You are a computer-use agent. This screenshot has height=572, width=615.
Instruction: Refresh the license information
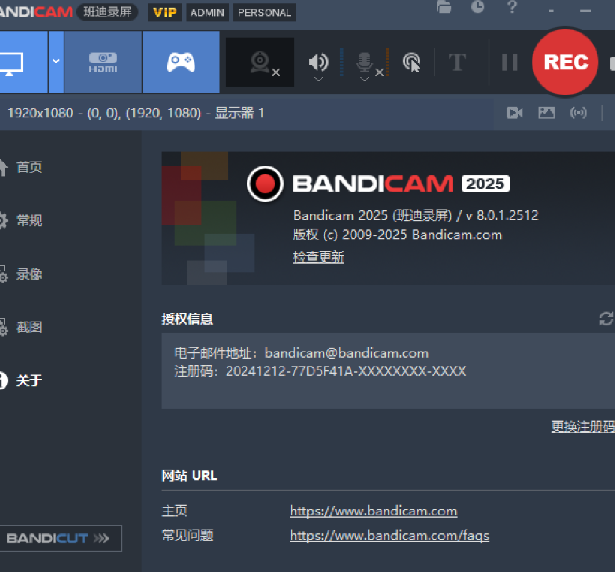coord(605,318)
